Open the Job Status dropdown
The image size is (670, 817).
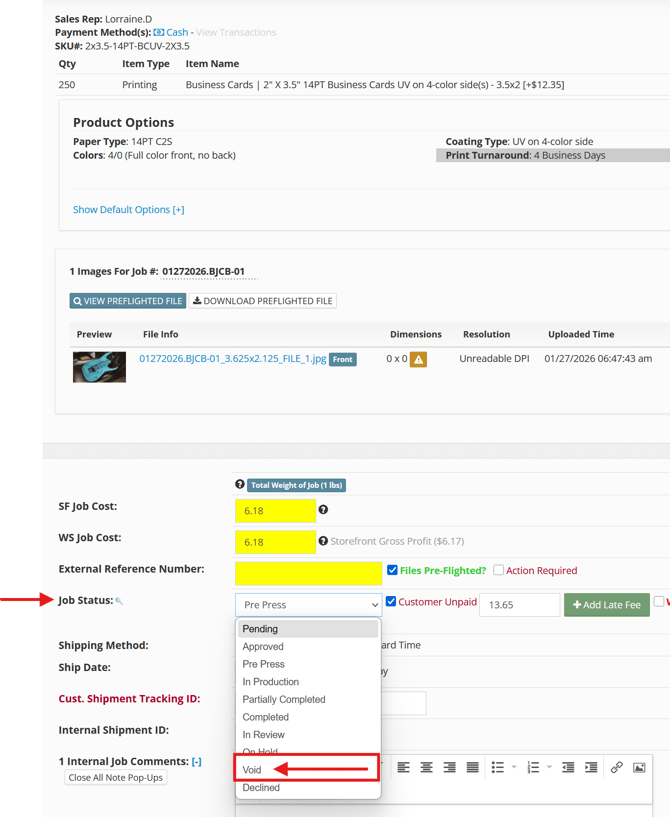click(309, 604)
